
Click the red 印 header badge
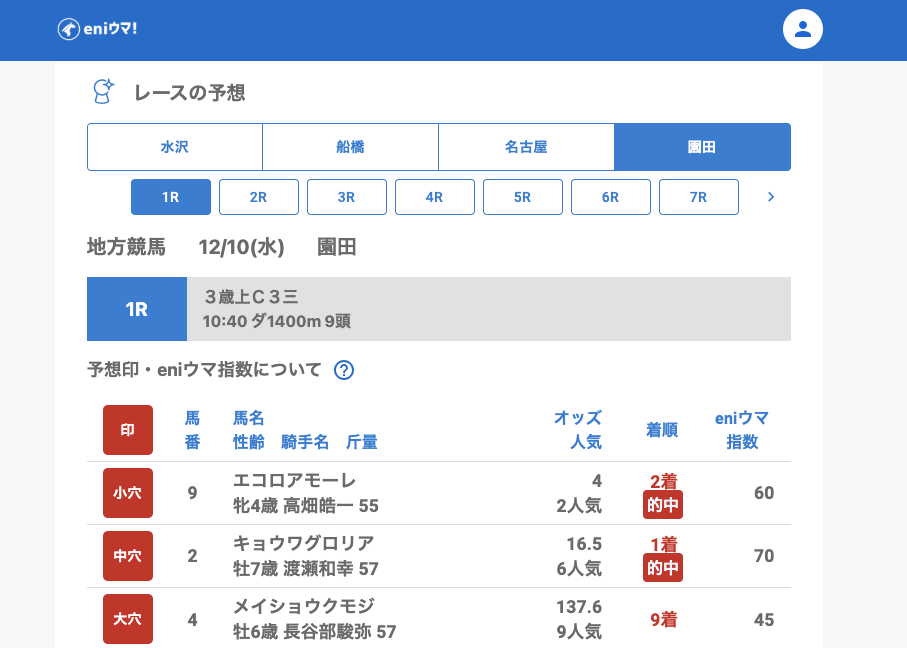point(128,430)
